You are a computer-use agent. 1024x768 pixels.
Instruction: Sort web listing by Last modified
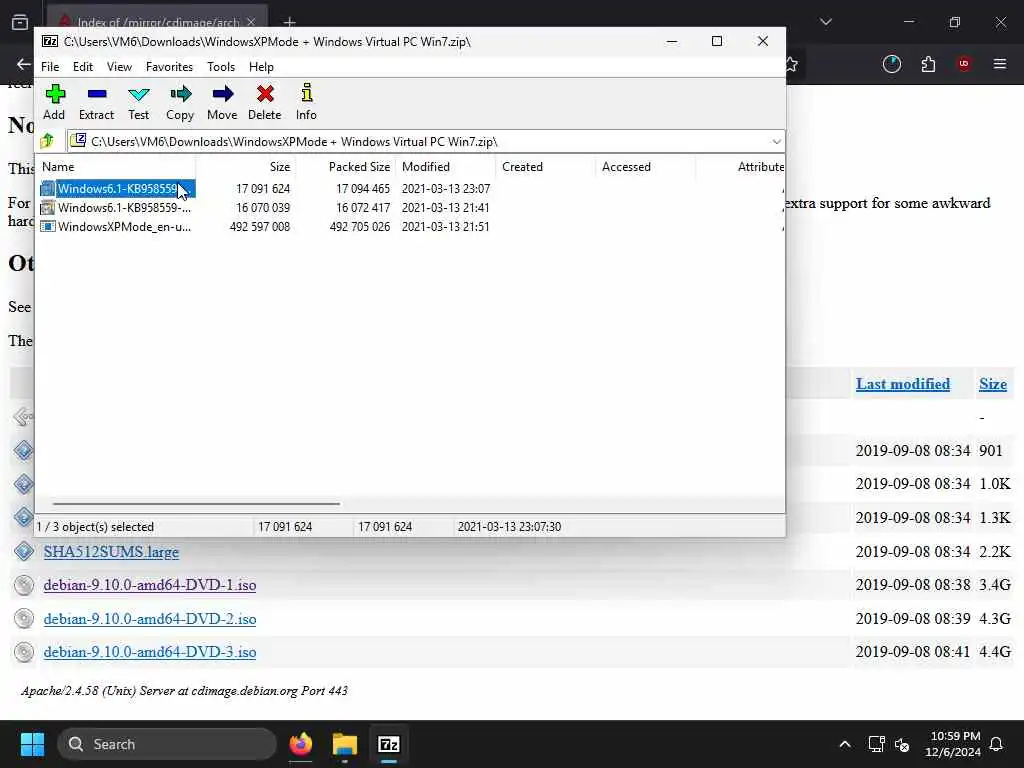pyautogui.click(x=903, y=384)
